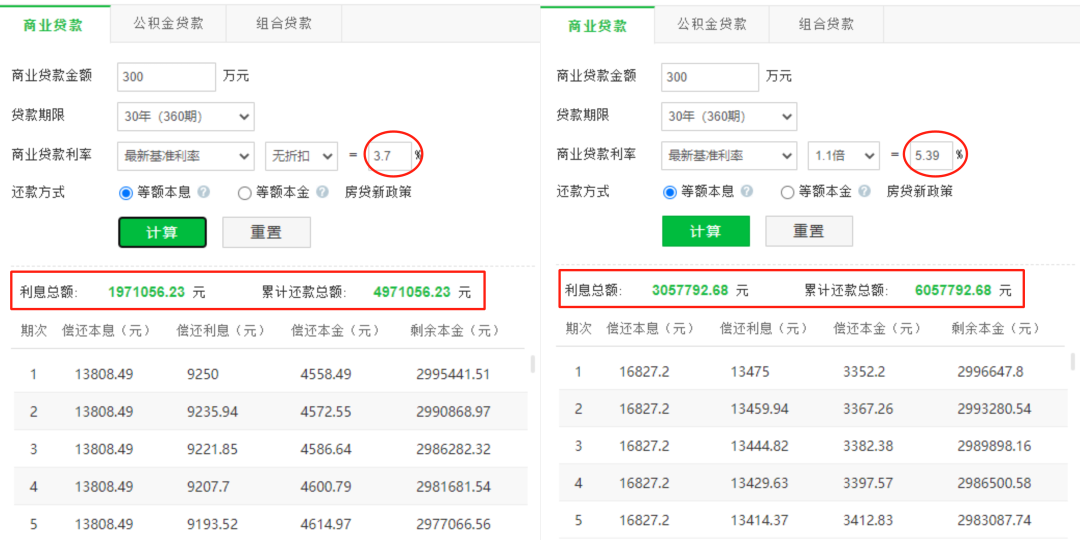
Task: Click total interest value 1971056.23
Action: point(147,292)
